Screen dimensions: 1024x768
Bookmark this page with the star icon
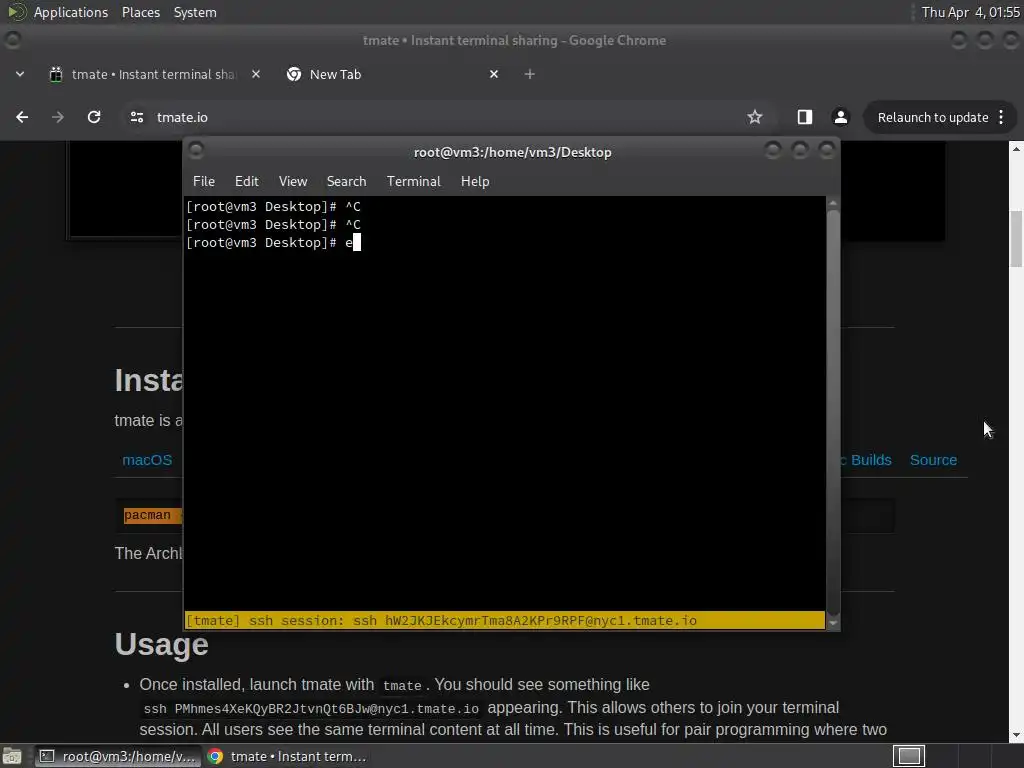[x=755, y=117]
